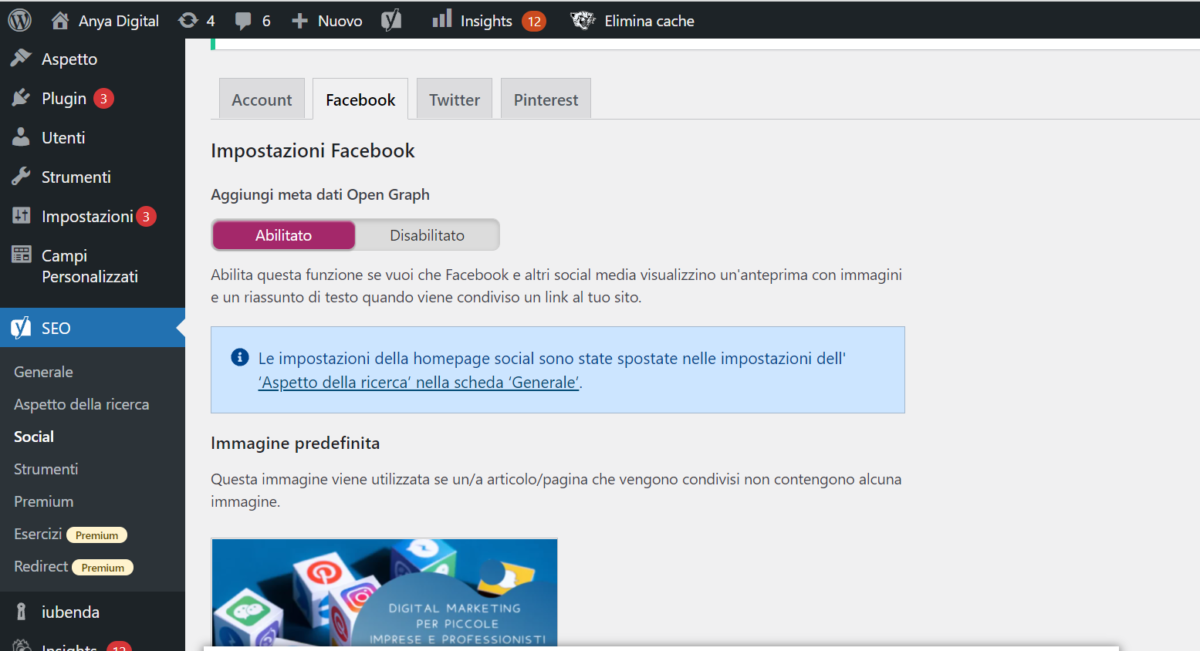
Task: Follow the 'Aspetto della ricerca' Generale link
Action: 419,382
